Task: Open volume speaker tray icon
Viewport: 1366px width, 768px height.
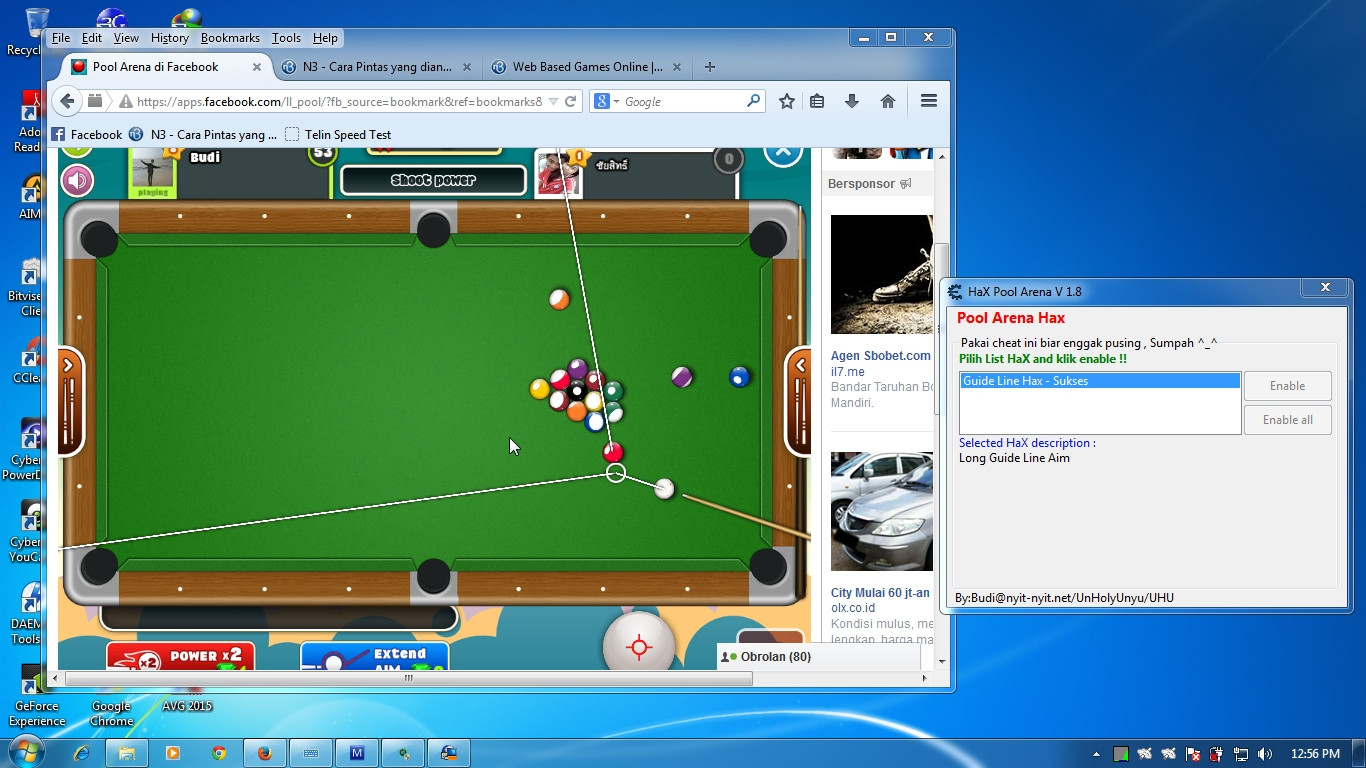Action: click(x=1265, y=754)
